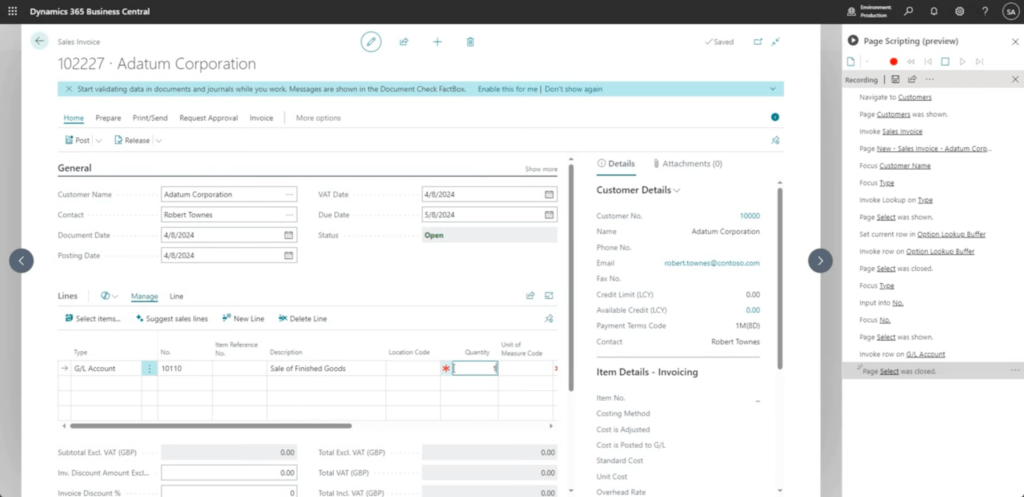1024x497 pixels.
Task: Click the Delete Line button
Action: [302, 319]
